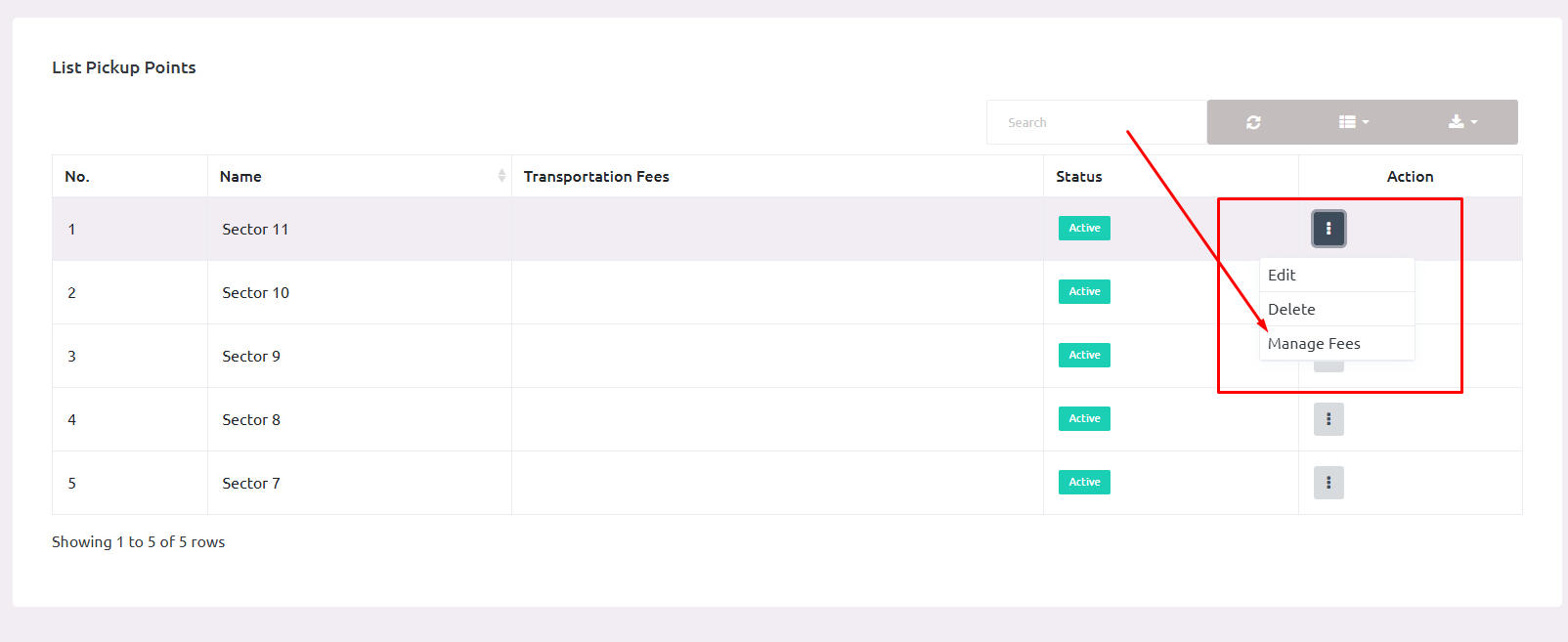Select Edit from the action menu
The image size is (1568, 642).
pyautogui.click(x=1282, y=276)
